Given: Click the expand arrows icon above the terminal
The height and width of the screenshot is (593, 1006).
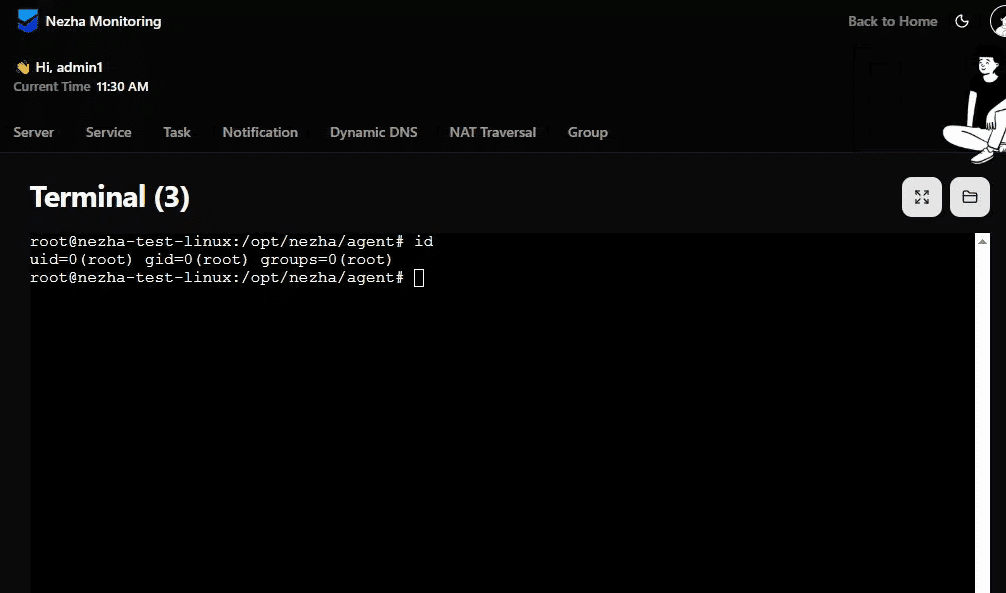Looking at the screenshot, I should coord(921,197).
